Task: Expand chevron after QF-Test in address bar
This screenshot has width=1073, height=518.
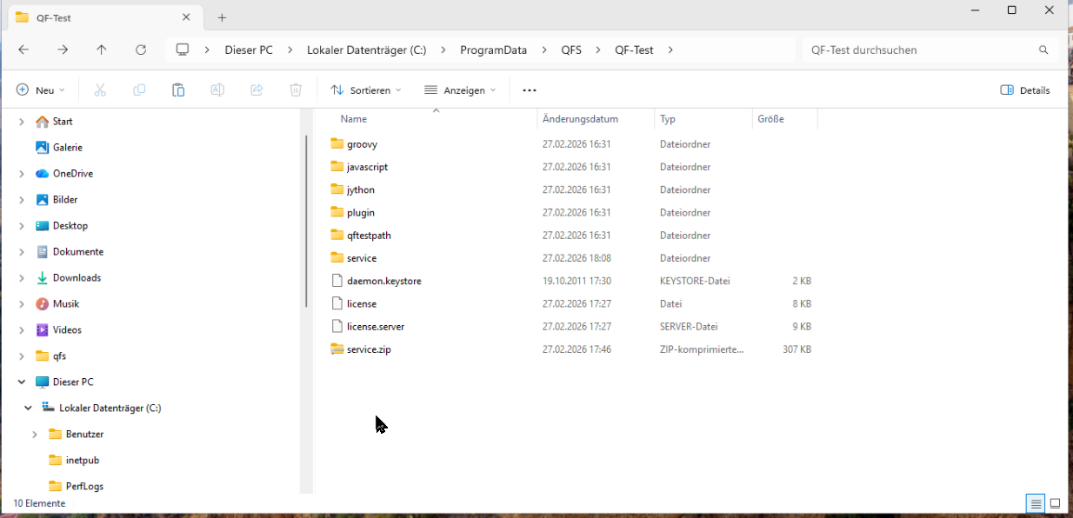Action: click(x=670, y=50)
